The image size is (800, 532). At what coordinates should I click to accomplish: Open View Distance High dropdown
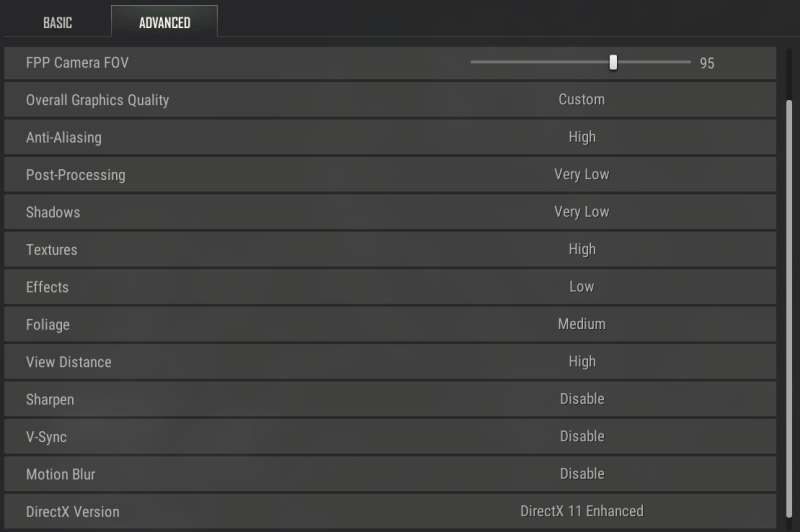coord(581,362)
